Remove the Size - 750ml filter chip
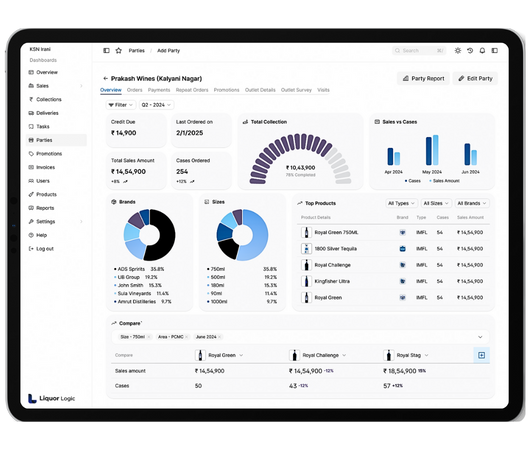This screenshot has width=530, height=450. [x=149, y=337]
